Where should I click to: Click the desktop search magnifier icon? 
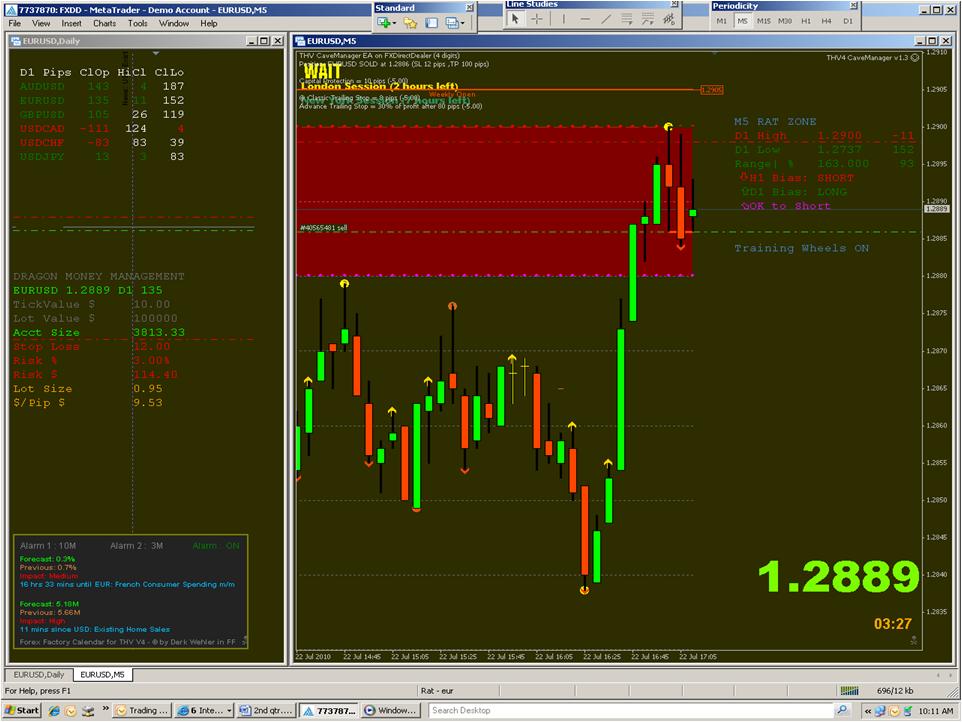842,710
